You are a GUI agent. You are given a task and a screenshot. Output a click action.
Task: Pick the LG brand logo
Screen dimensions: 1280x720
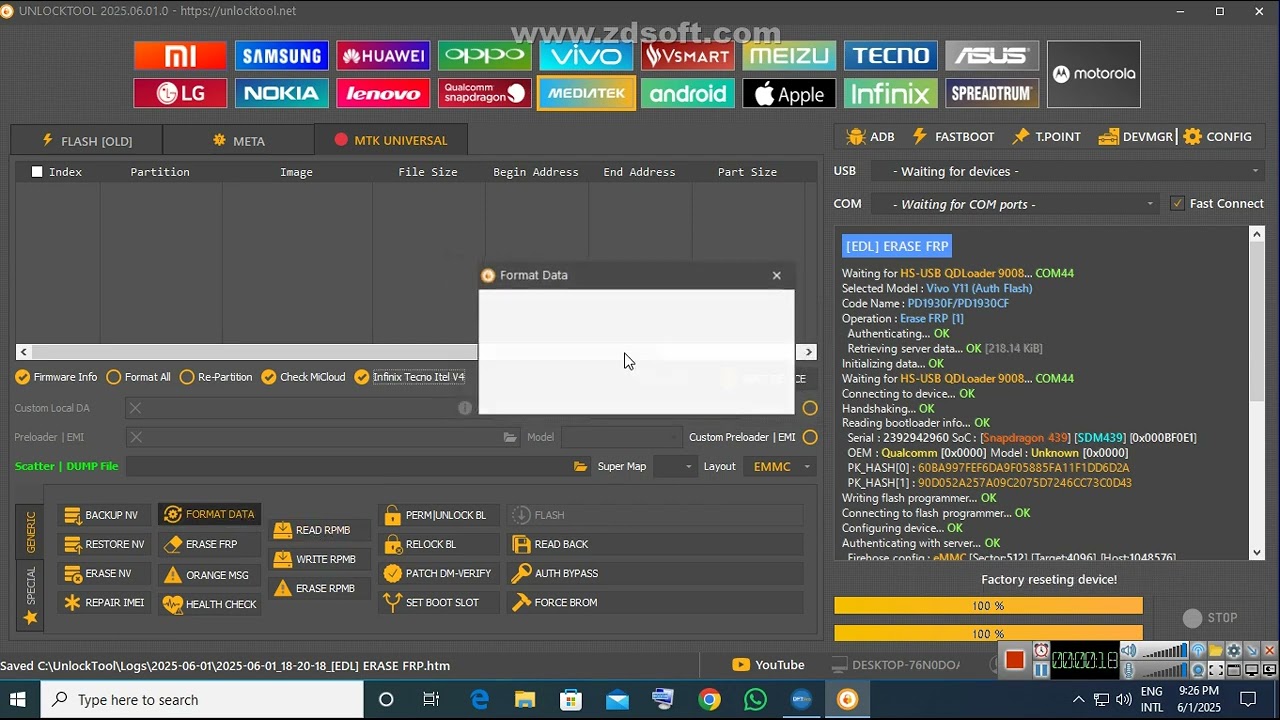(x=180, y=94)
